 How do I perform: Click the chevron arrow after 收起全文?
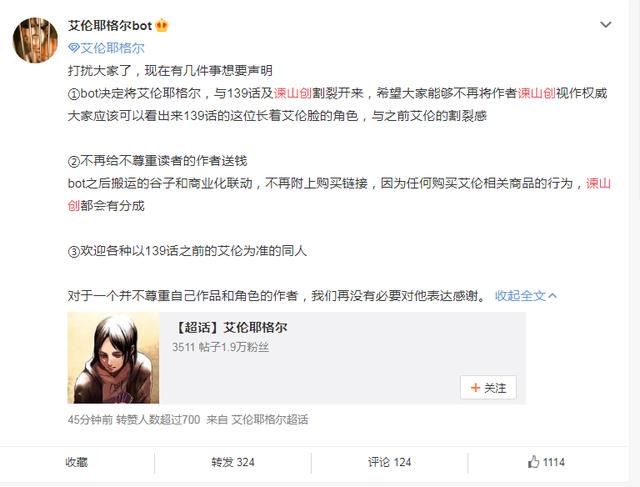[552, 296]
